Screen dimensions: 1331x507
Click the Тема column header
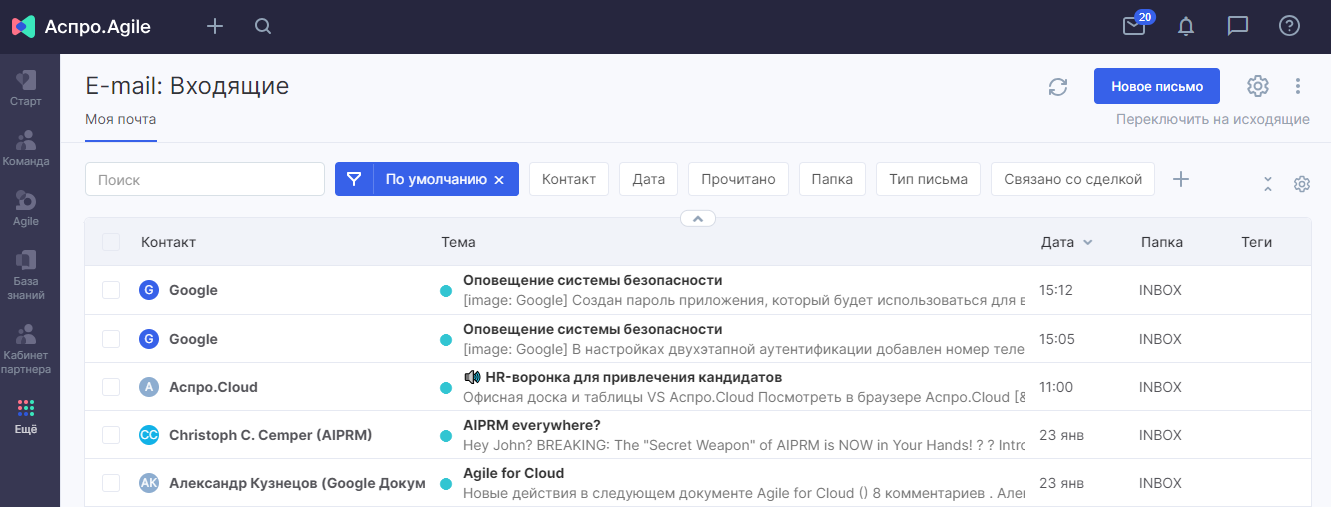tap(458, 242)
